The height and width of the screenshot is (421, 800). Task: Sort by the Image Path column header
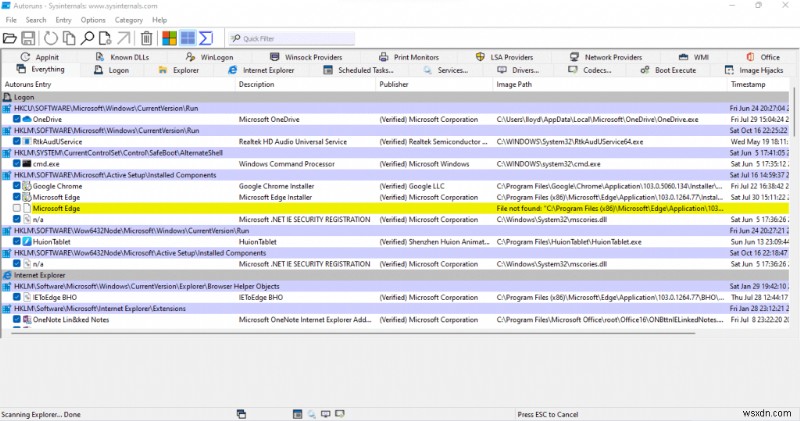tap(610, 84)
